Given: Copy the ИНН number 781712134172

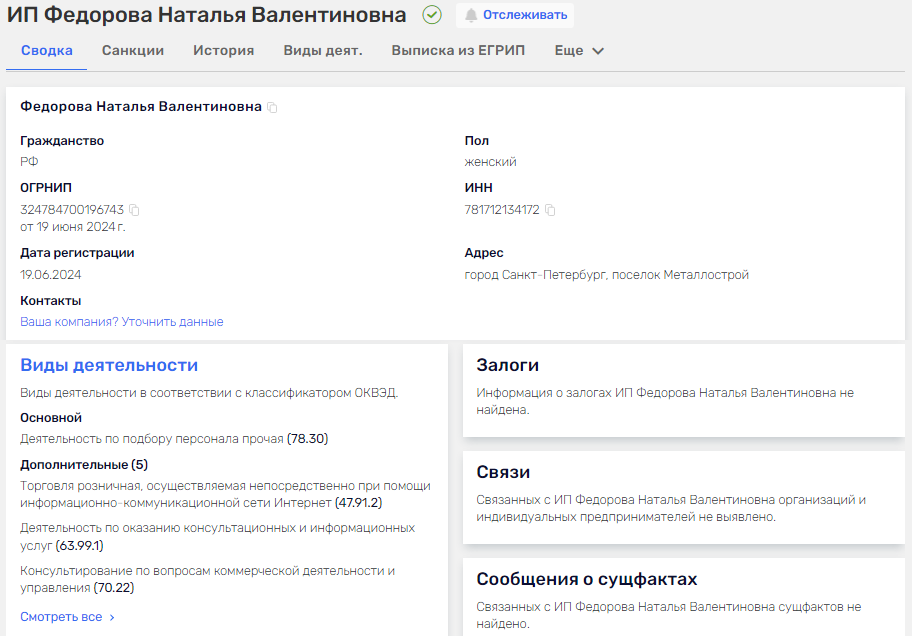Looking at the screenshot, I should 550,210.
